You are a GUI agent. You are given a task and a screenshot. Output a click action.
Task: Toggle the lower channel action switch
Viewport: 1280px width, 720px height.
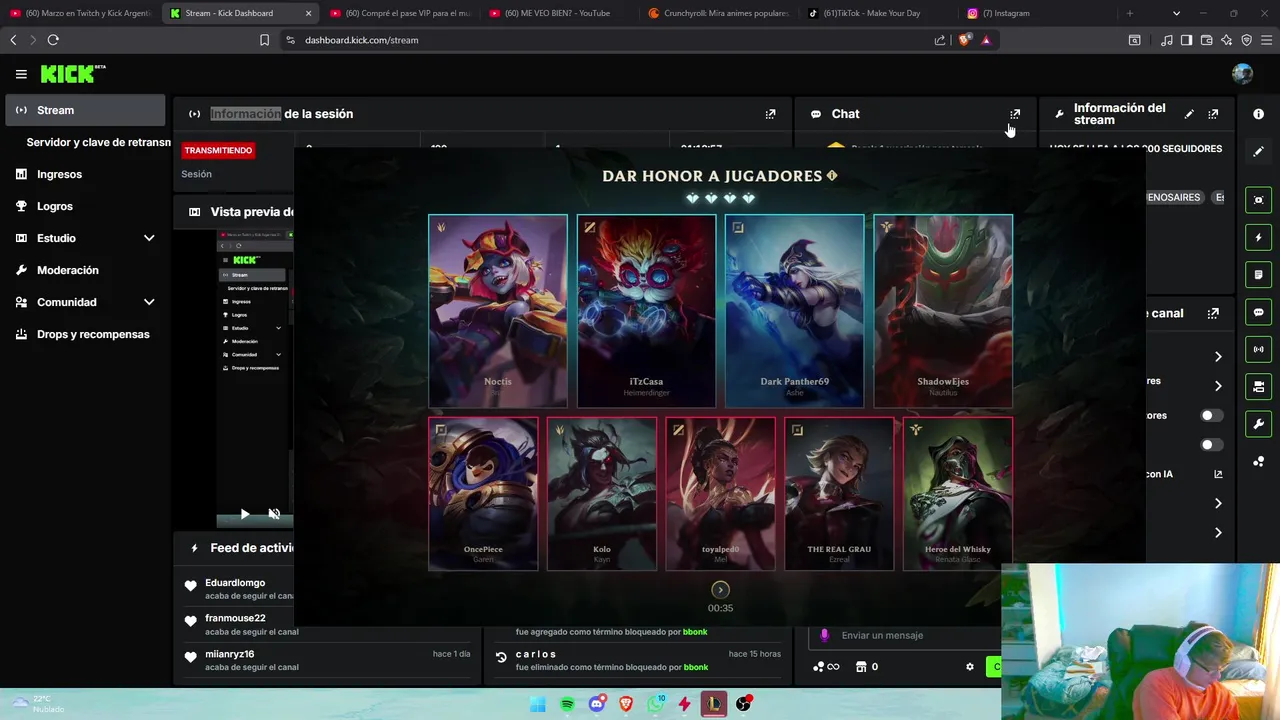(1211, 445)
